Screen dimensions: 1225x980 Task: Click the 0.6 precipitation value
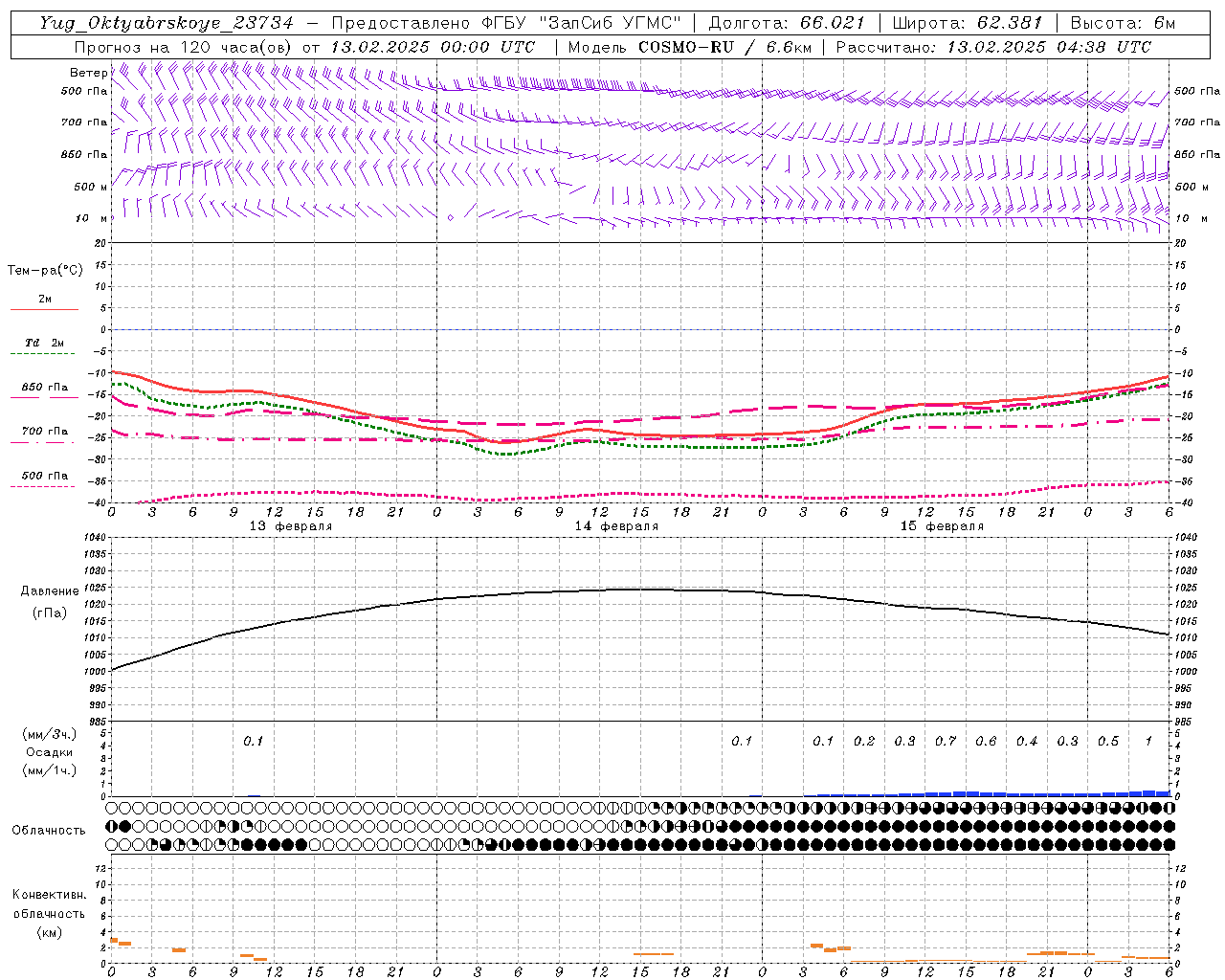point(986,742)
